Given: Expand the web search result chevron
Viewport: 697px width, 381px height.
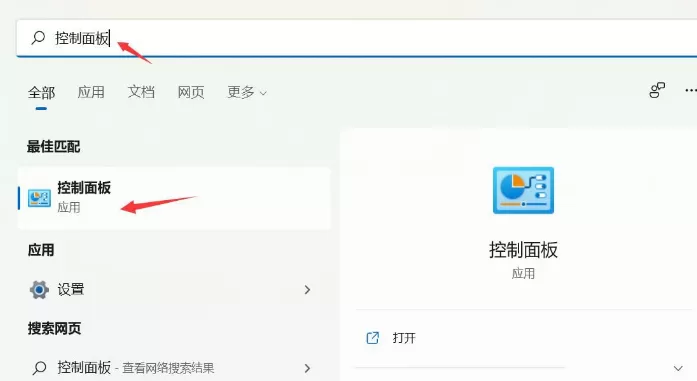Looking at the screenshot, I should [307, 368].
